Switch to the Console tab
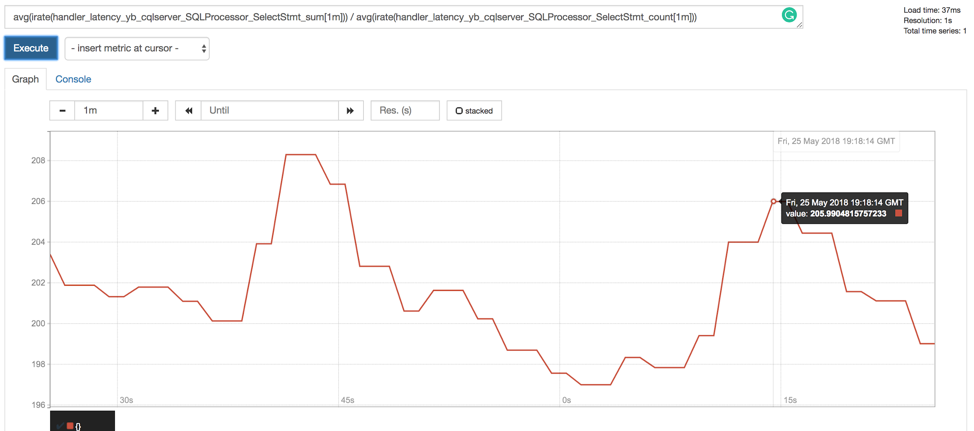Screen dimensions: 974x431 (73, 79)
